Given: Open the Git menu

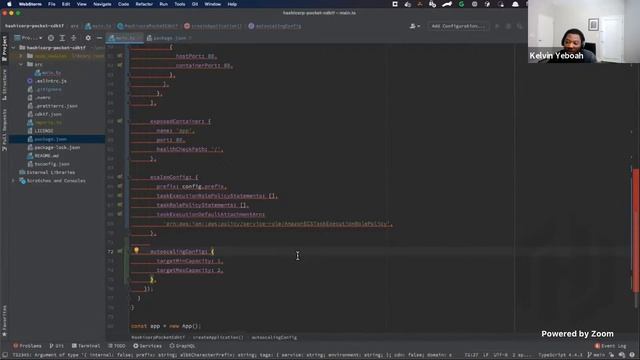Looking at the screenshot, I should (195, 4).
